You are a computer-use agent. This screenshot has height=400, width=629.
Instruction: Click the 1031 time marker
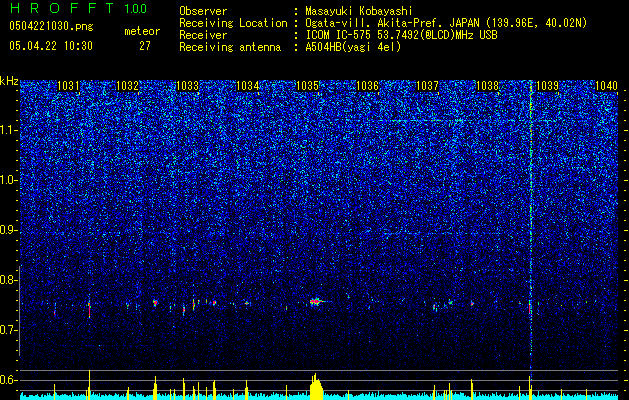click(x=68, y=86)
